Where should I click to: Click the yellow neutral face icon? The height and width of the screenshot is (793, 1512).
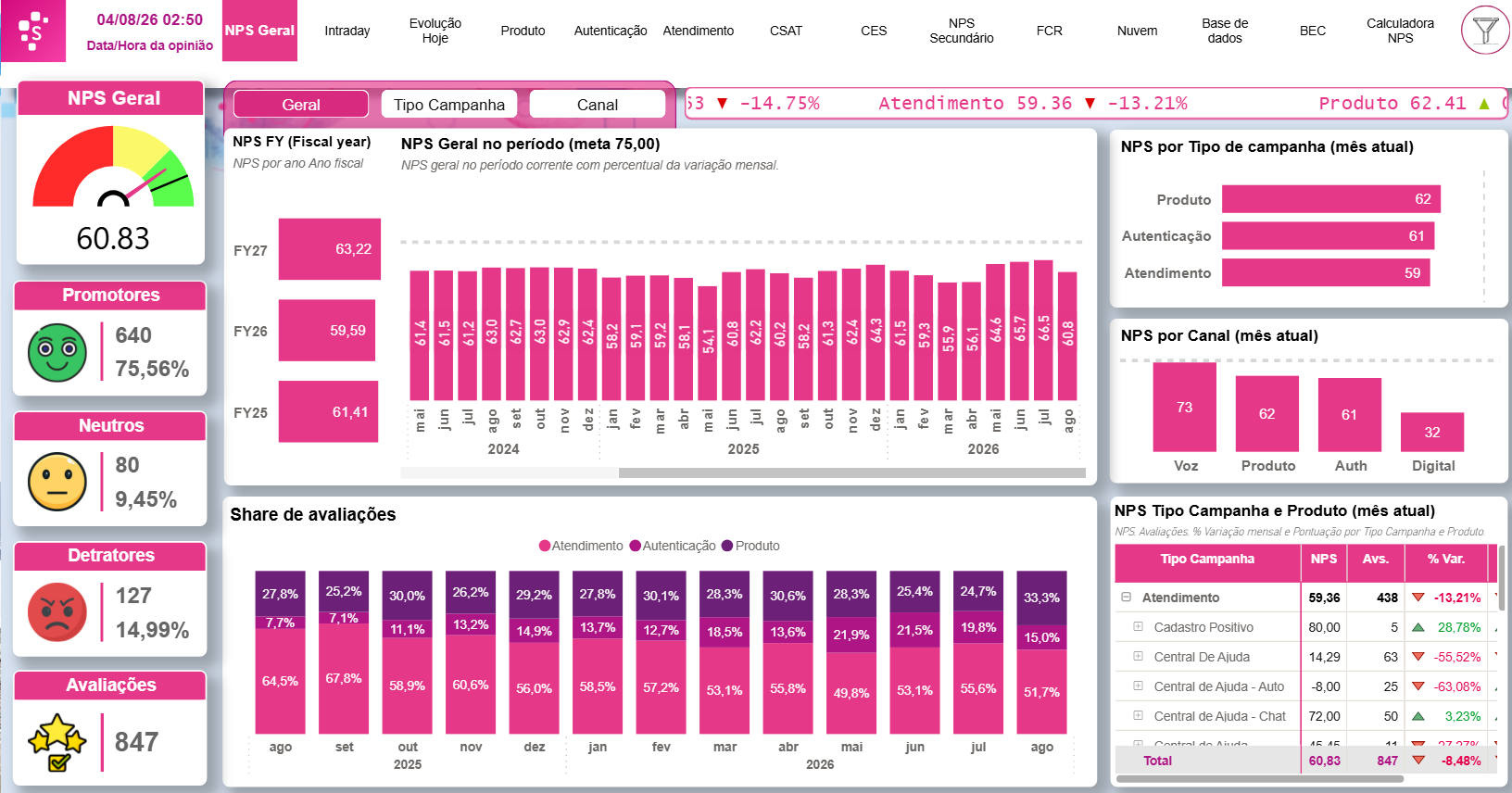click(x=57, y=482)
